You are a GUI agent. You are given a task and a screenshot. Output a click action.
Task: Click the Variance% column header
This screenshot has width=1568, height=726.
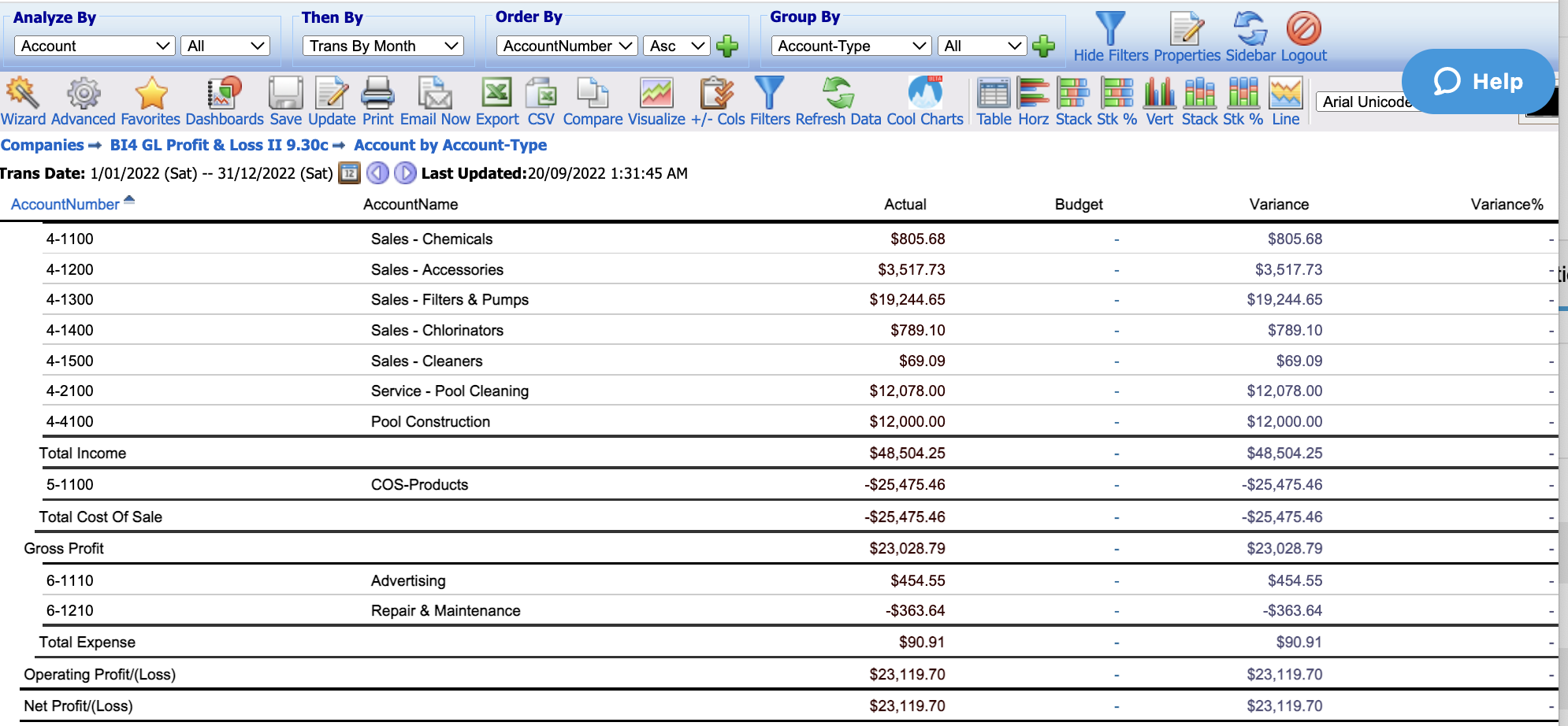tap(1507, 204)
